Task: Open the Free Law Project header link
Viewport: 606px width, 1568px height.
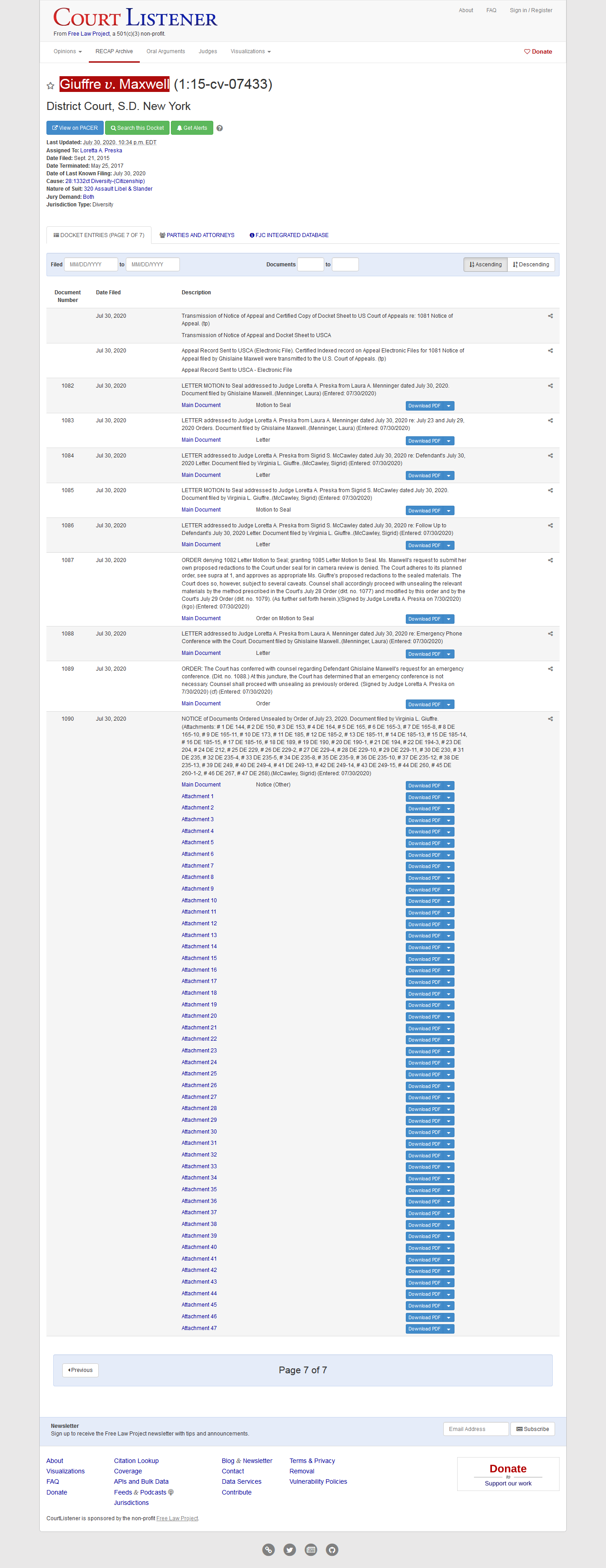Action: coord(89,34)
